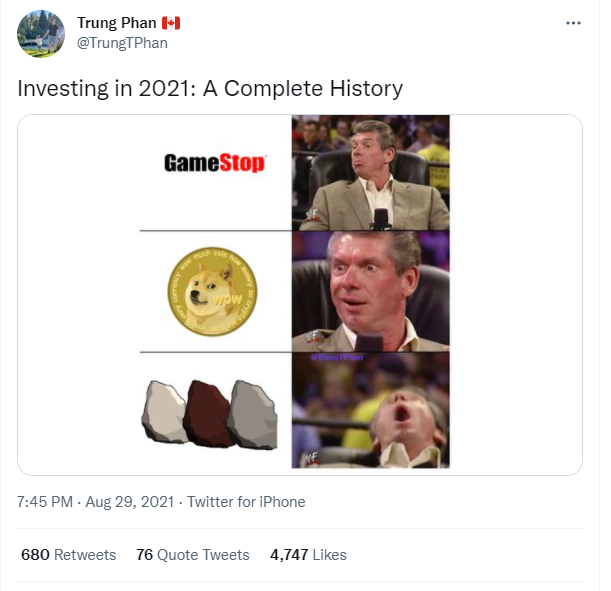611x591 pixels.
Task: Open the "Twitter for iPhone" source link
Action: [x=246, y=502]
